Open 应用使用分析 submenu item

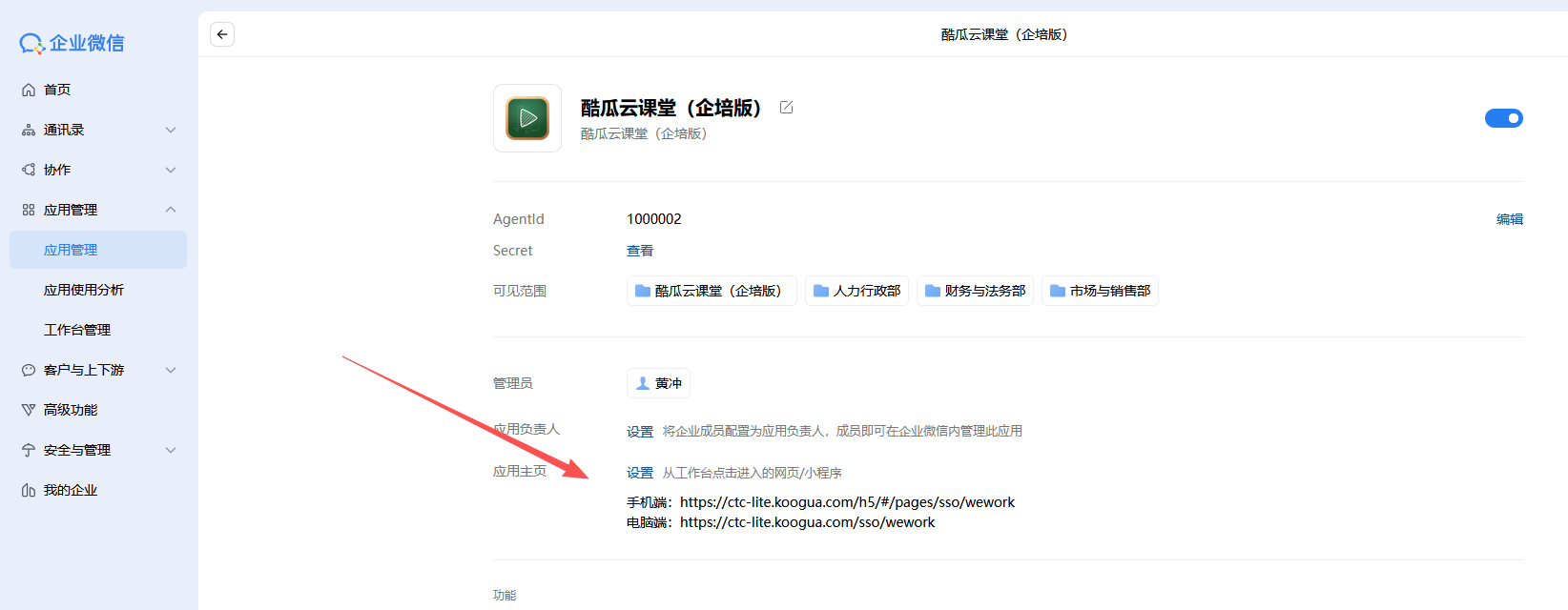click(98, 290)
